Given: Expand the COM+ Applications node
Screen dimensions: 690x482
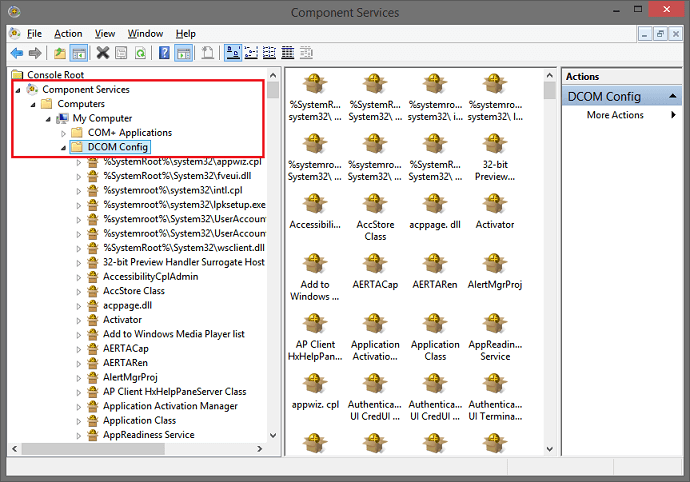Looking at the screenshot, I should 63,133.
